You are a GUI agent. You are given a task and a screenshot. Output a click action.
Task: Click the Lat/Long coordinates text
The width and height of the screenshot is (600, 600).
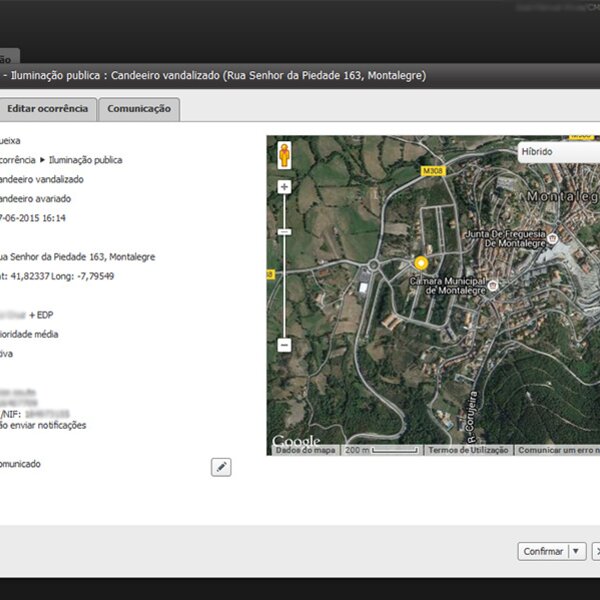point(57,276)
